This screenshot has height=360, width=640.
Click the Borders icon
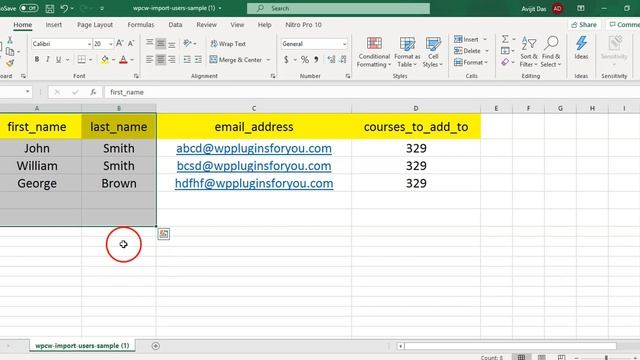point(82,60)
